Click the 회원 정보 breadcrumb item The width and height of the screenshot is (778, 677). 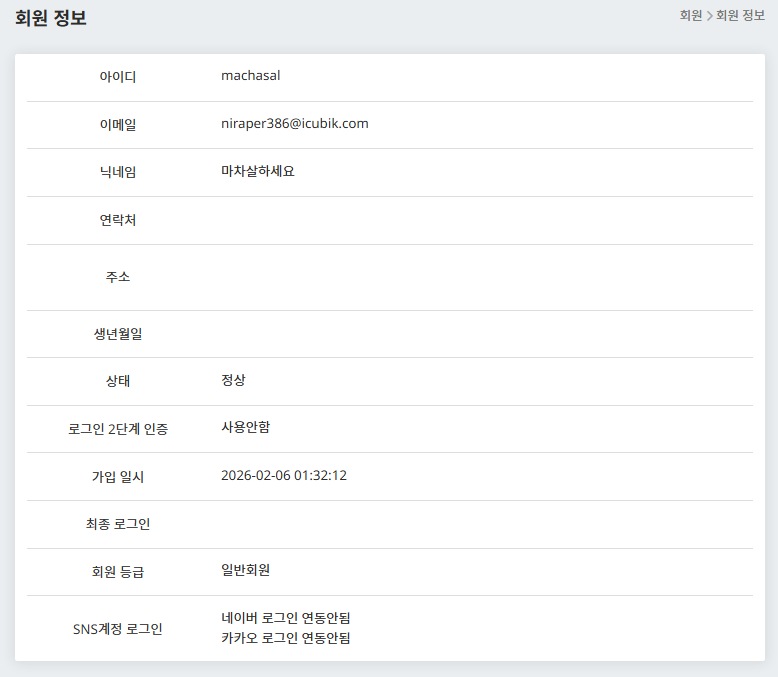(741, 16)
